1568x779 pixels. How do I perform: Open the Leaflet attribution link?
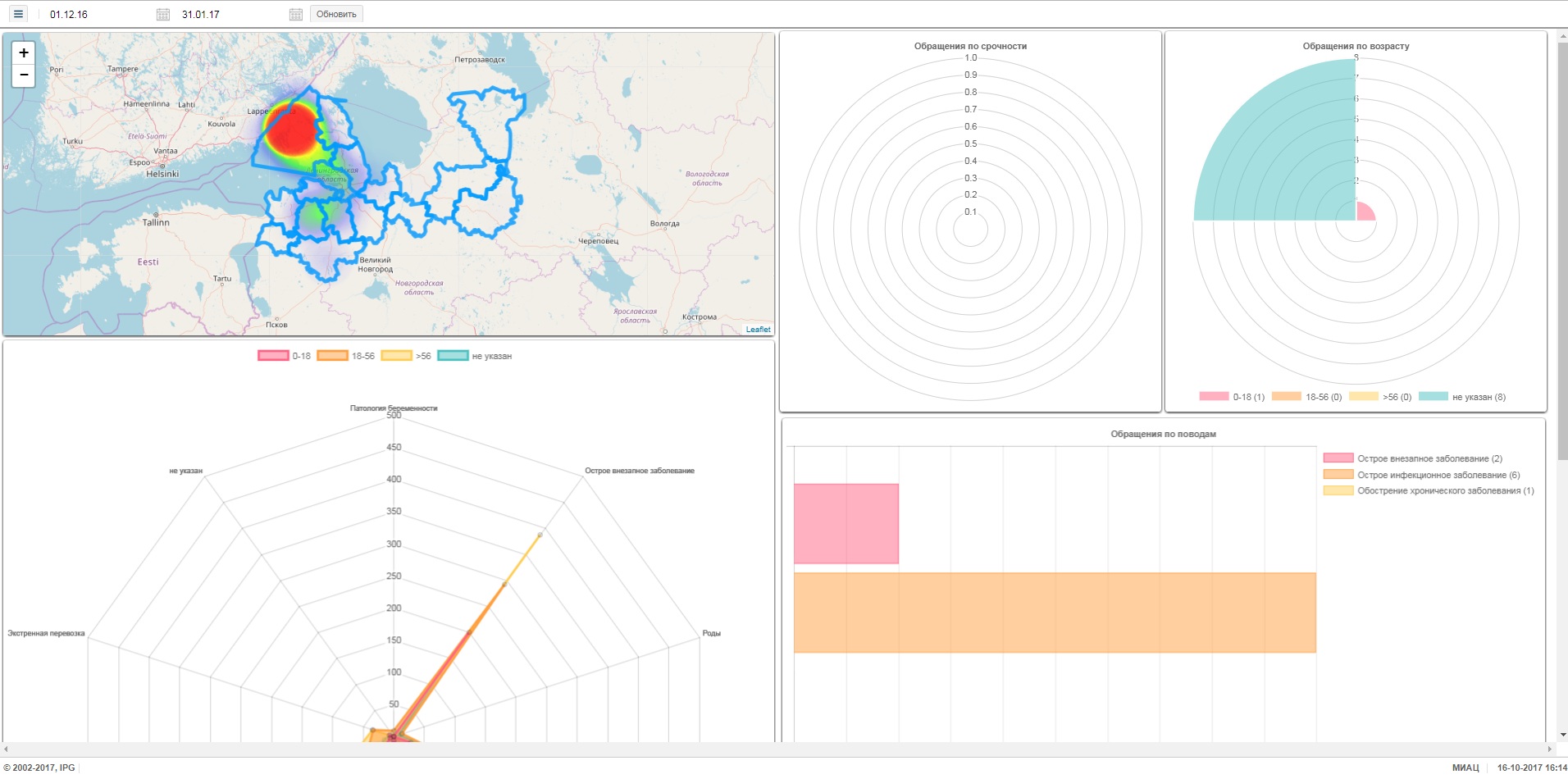point(758,330)
